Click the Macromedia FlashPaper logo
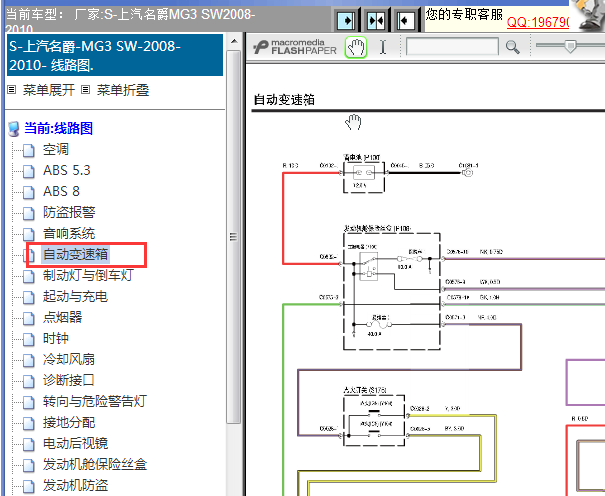 point(295,47)
